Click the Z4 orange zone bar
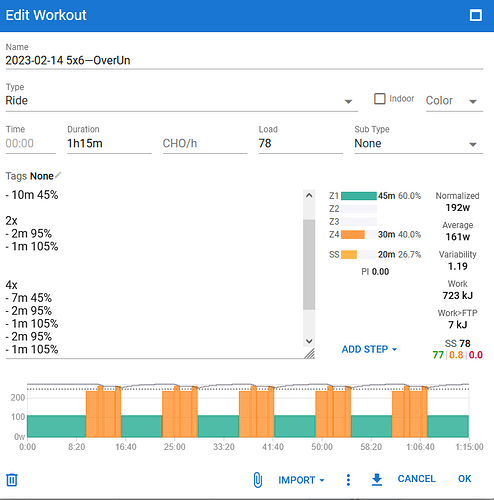The image size is (494, 500). pyautogui.click(x=353, y=235)
